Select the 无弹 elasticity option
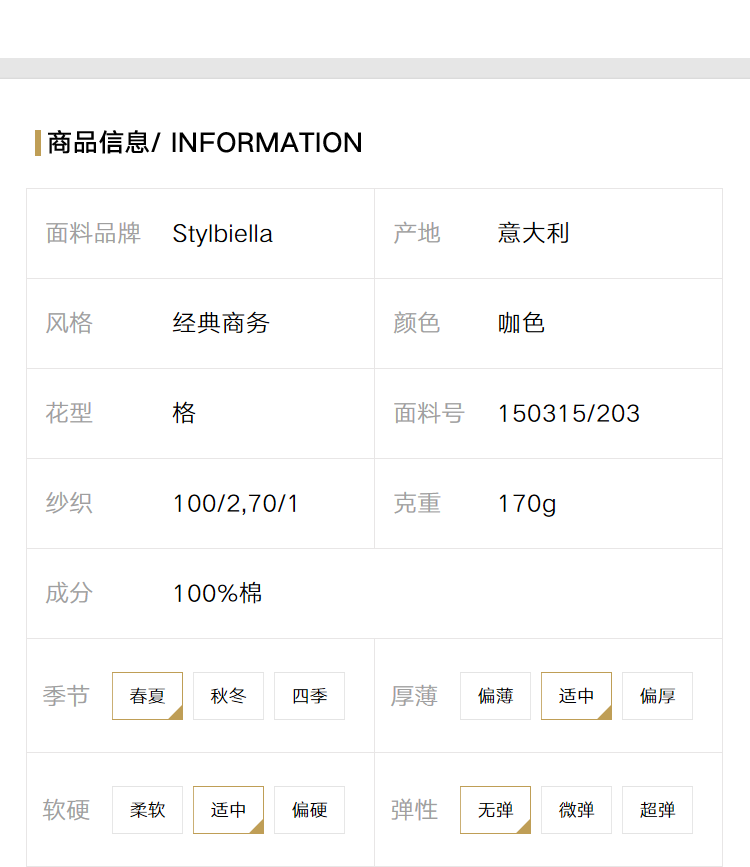The image size is (750, 867). click(x=495, y=809)
